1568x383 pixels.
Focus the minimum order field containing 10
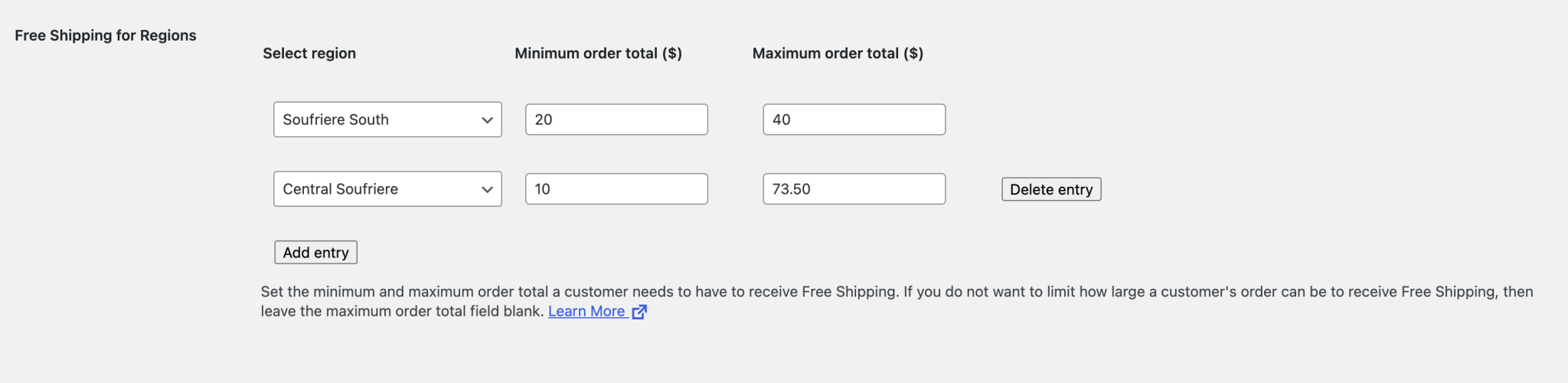(x=616, y=189)
